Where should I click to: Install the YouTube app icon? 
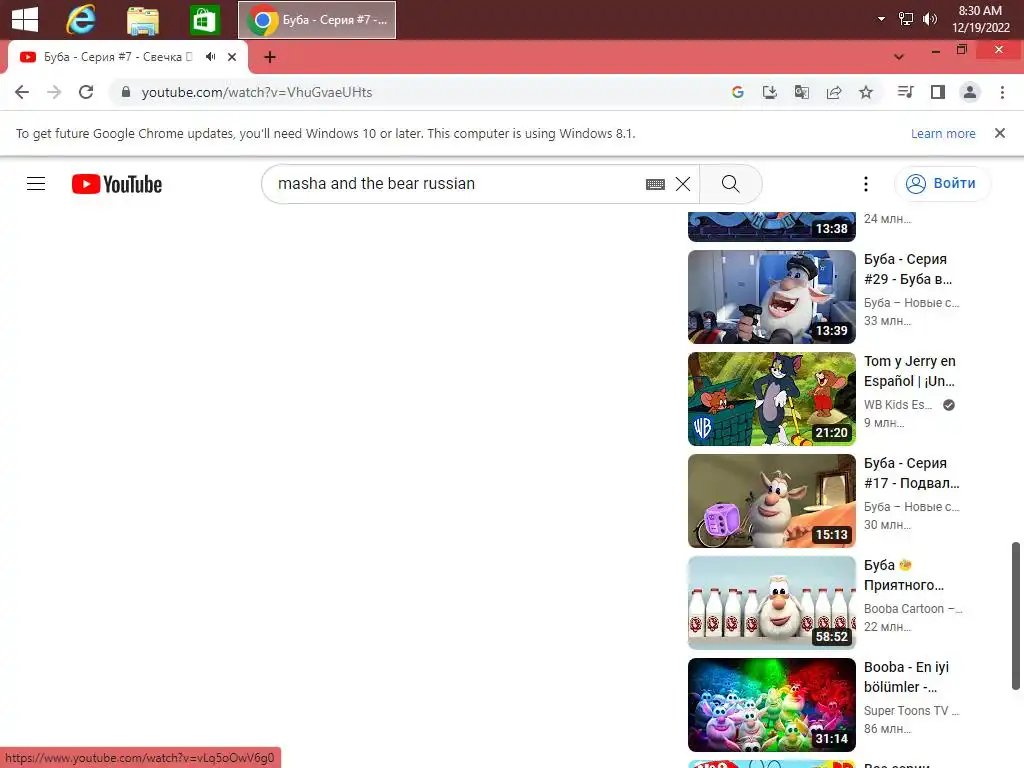tap(770, 92)
